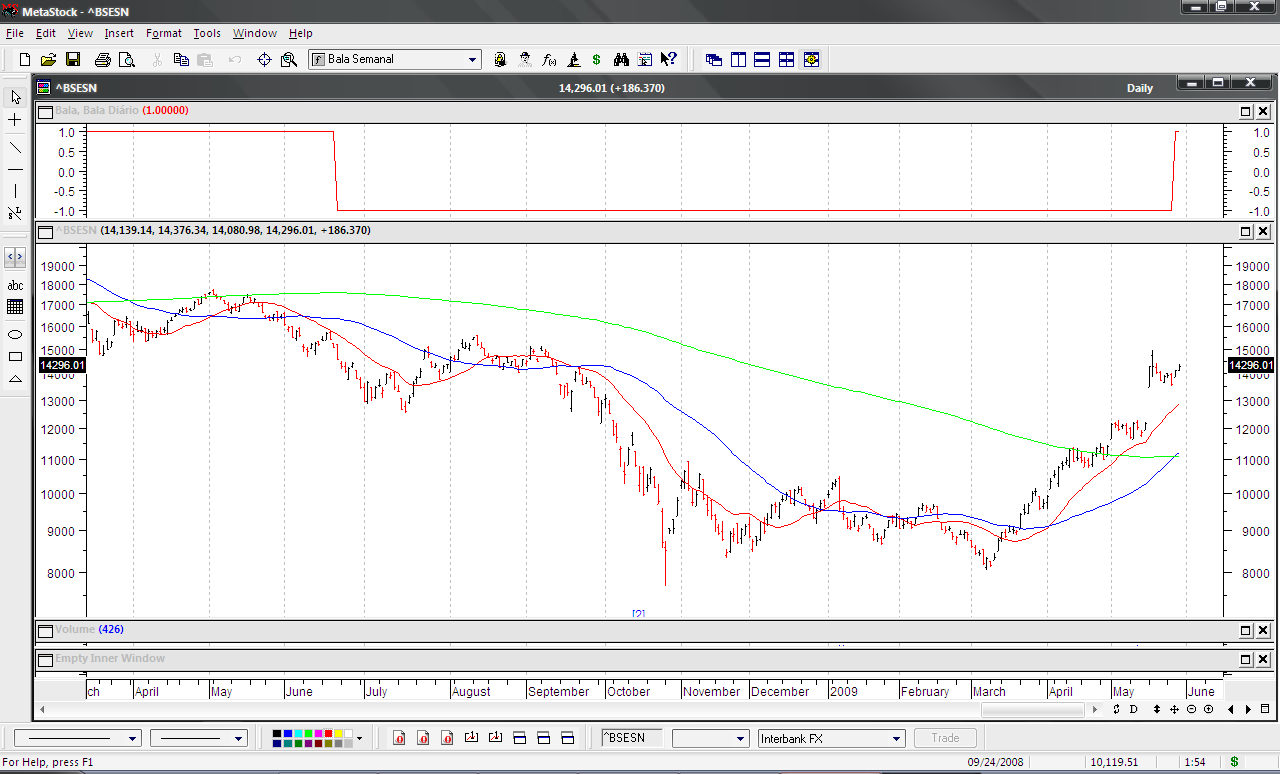Print the current chart

(x=103, y=60)
